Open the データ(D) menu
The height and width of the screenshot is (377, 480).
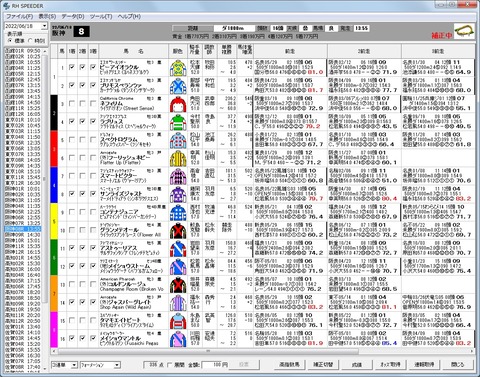coord(73,16)
